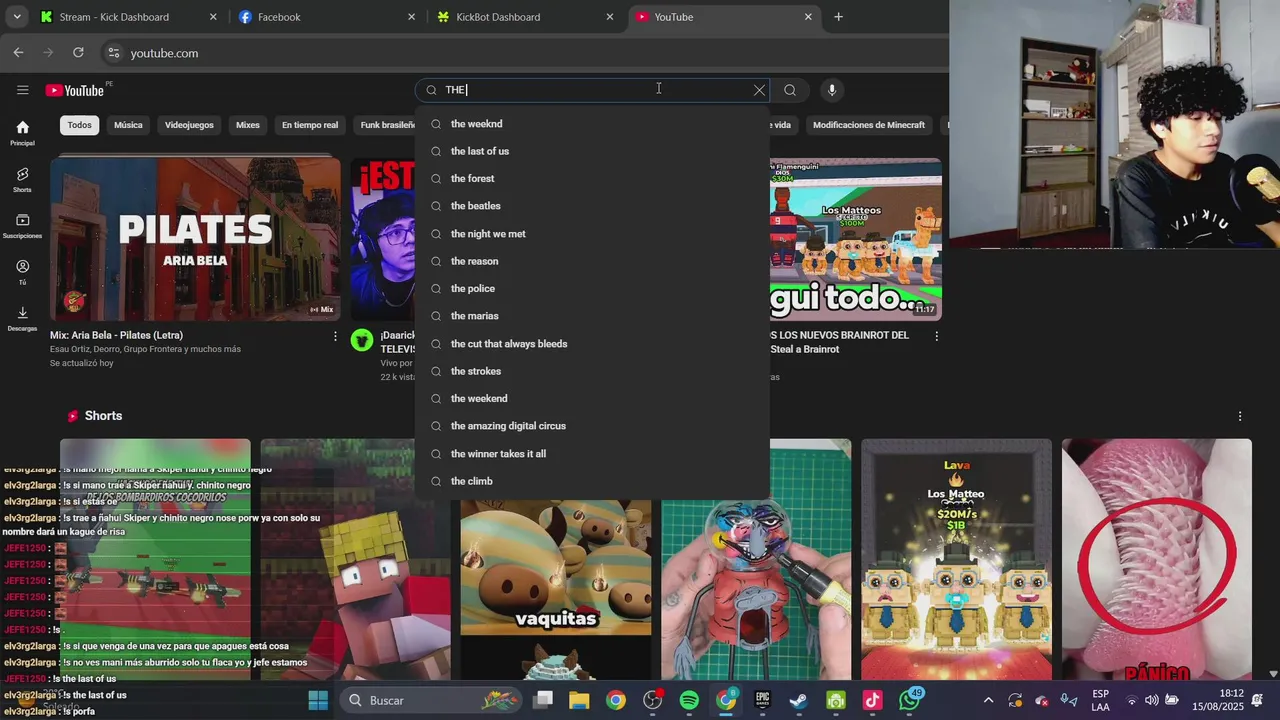1280x720 pixels.
Task: Choose suggestion 'the reason'
Action: [592, 261]
